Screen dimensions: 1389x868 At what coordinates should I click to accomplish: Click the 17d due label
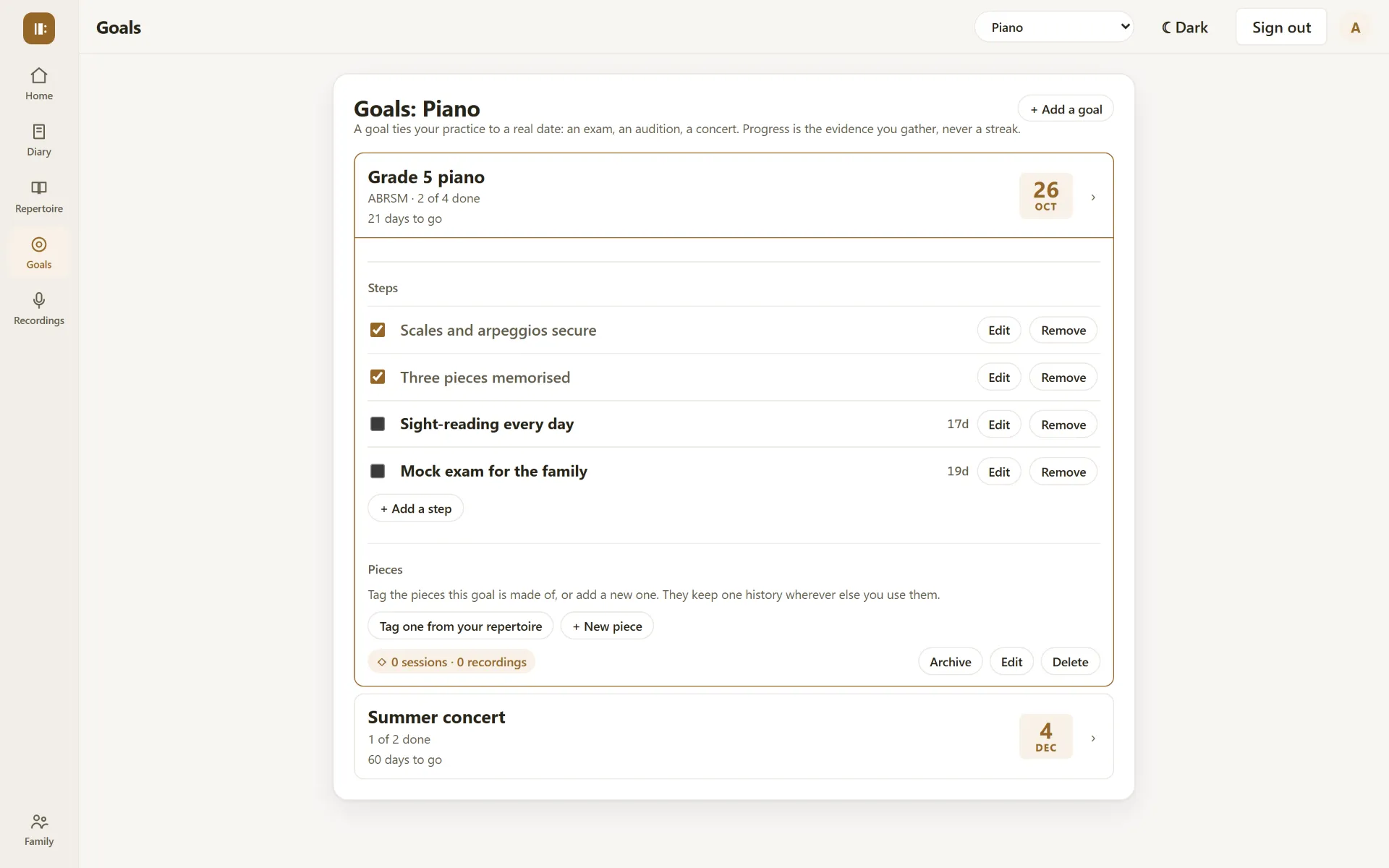click(957, 424)
